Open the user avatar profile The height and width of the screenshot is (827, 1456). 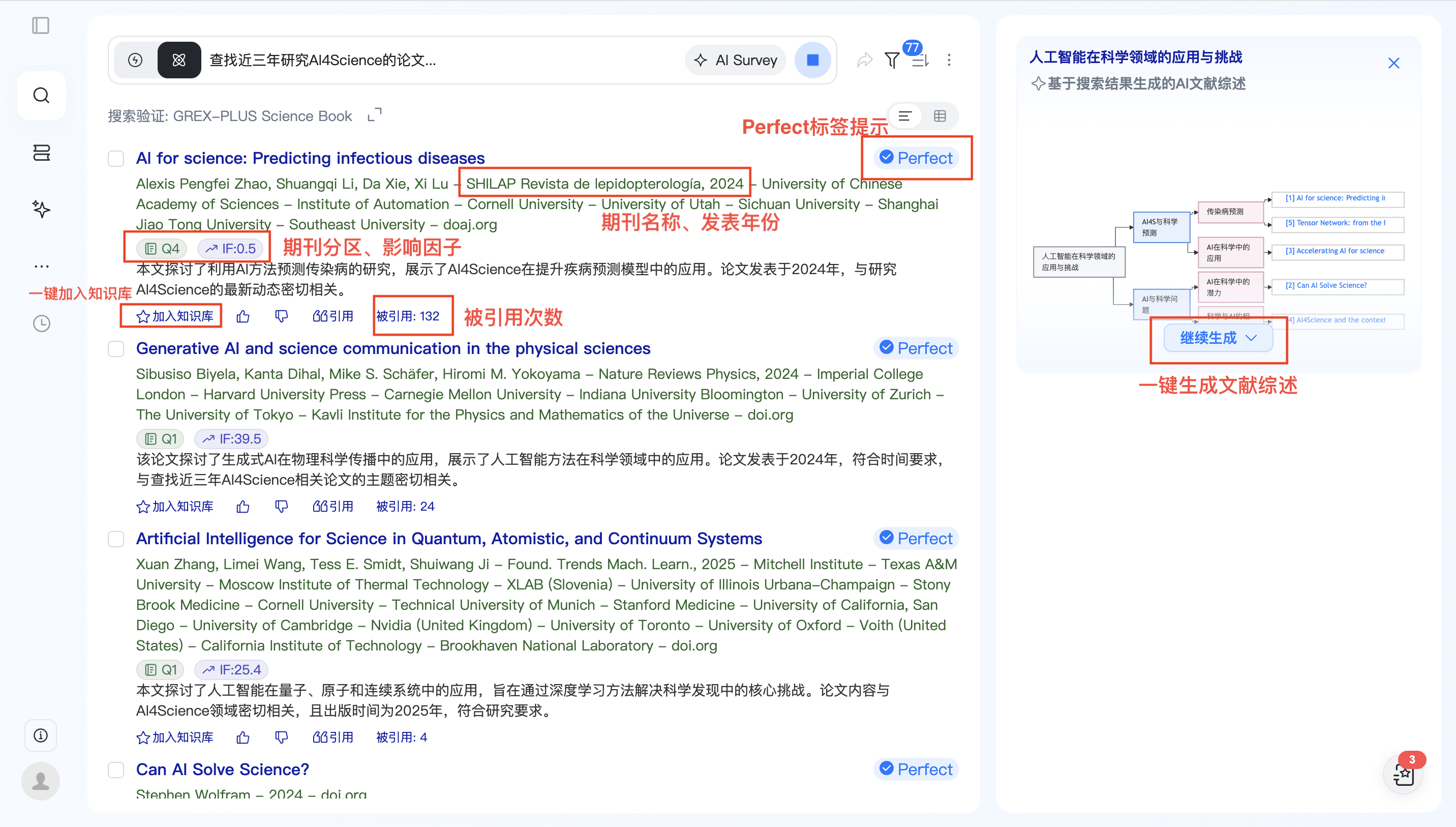click(41, 781)
